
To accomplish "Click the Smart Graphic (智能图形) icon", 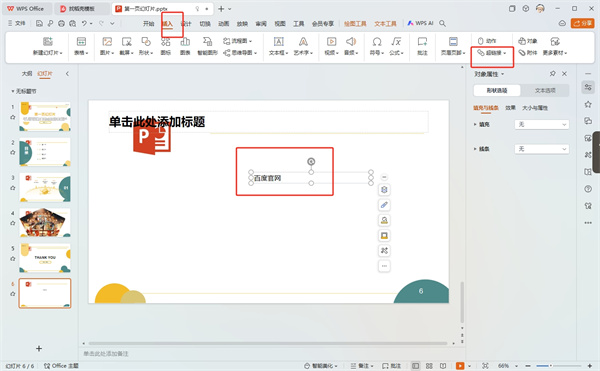I will (207, 41).
